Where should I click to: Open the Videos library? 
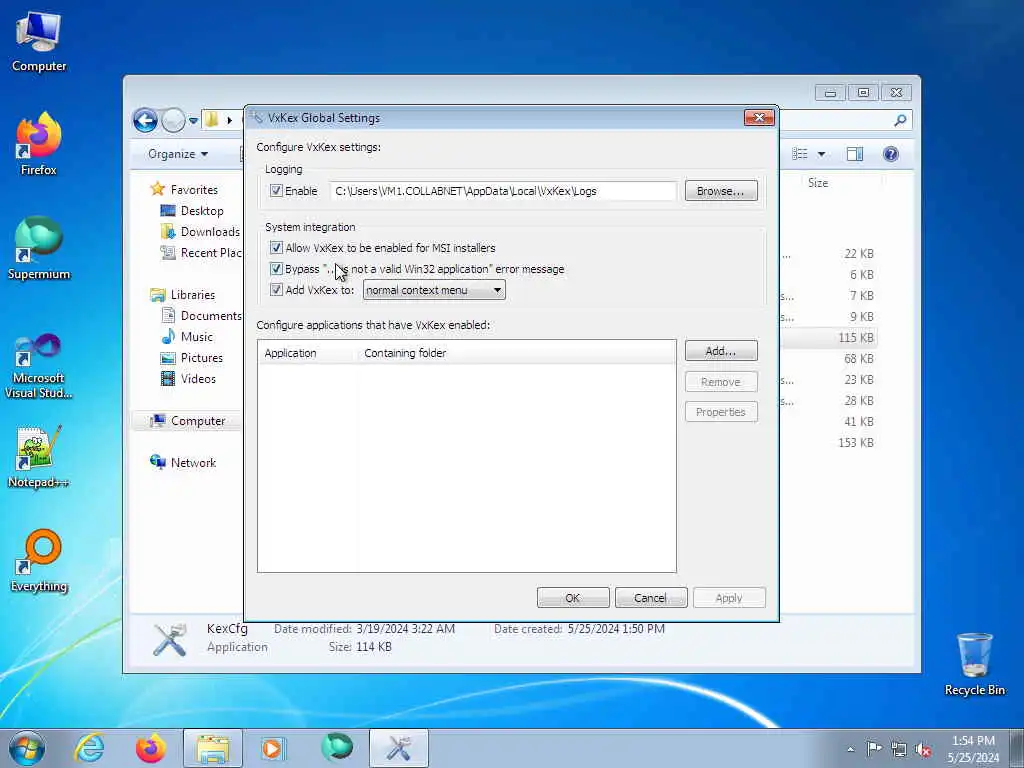coord(198,379)
